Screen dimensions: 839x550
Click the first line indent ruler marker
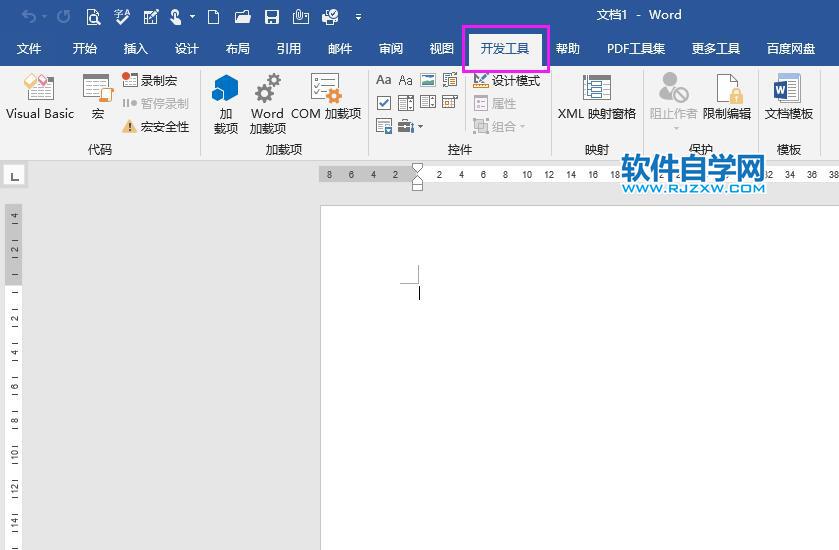(417, 168)
